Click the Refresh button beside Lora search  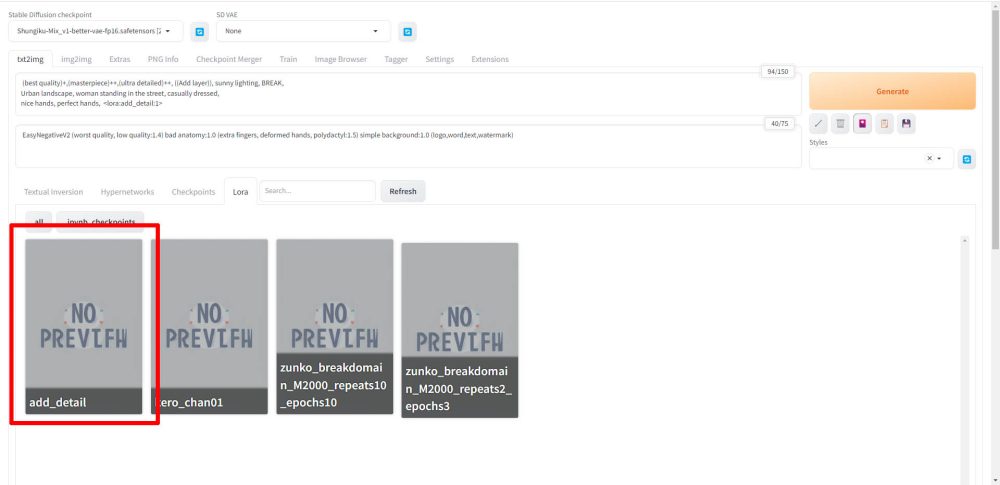coord(403,191)
